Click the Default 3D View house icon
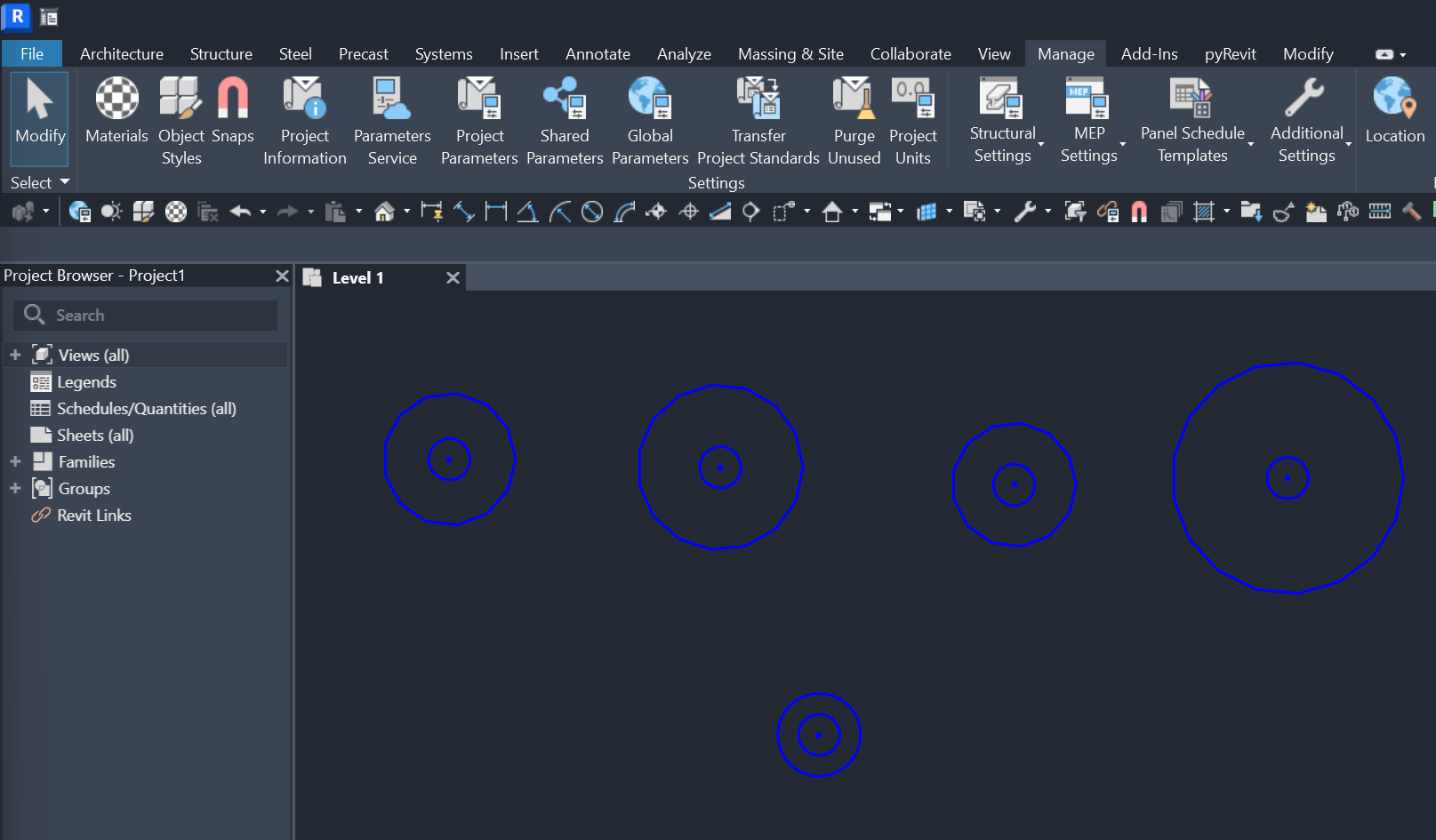 [x=384, y=212]
